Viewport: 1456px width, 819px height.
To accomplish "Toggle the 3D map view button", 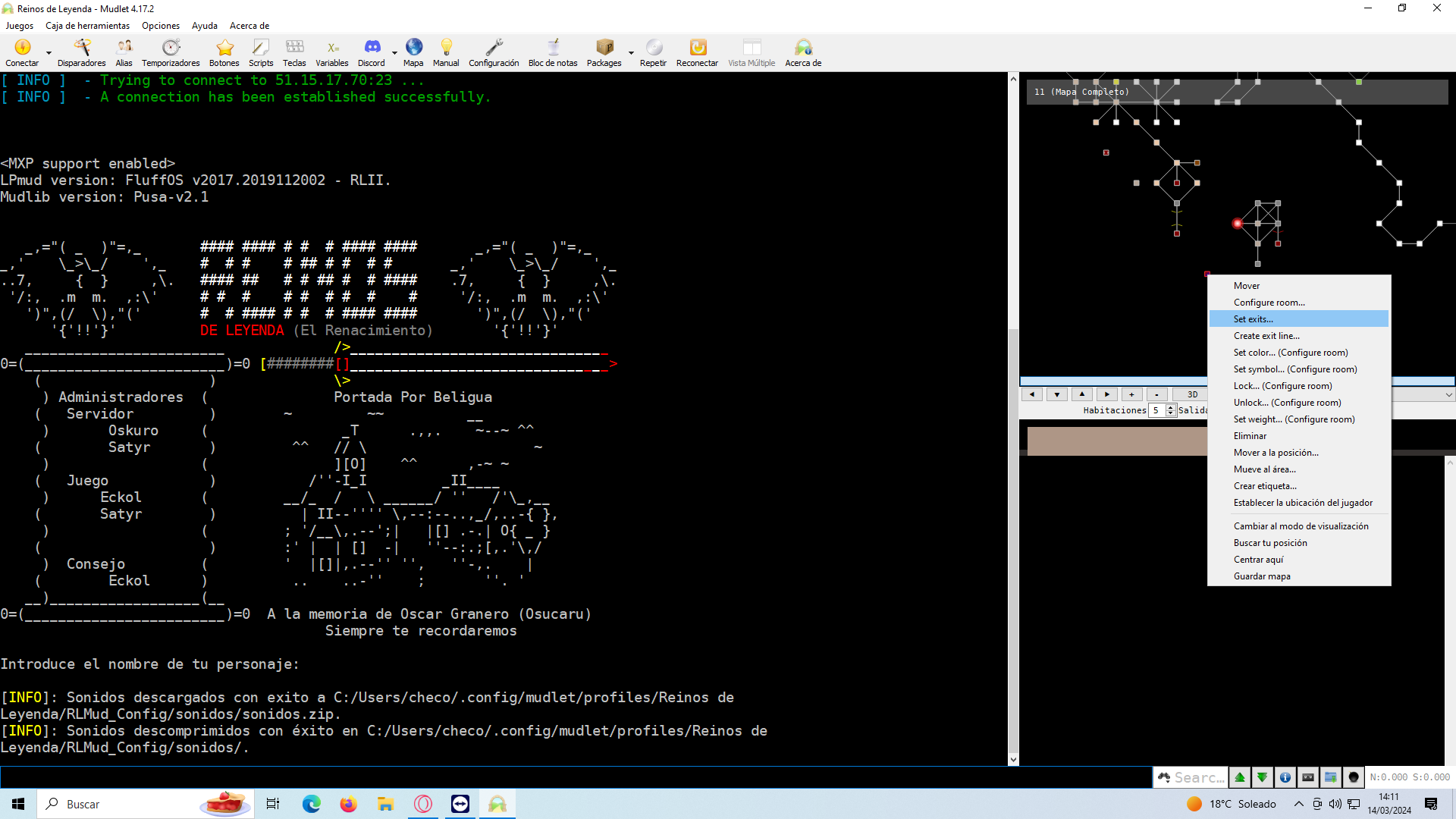I will tap(1191, 394).
